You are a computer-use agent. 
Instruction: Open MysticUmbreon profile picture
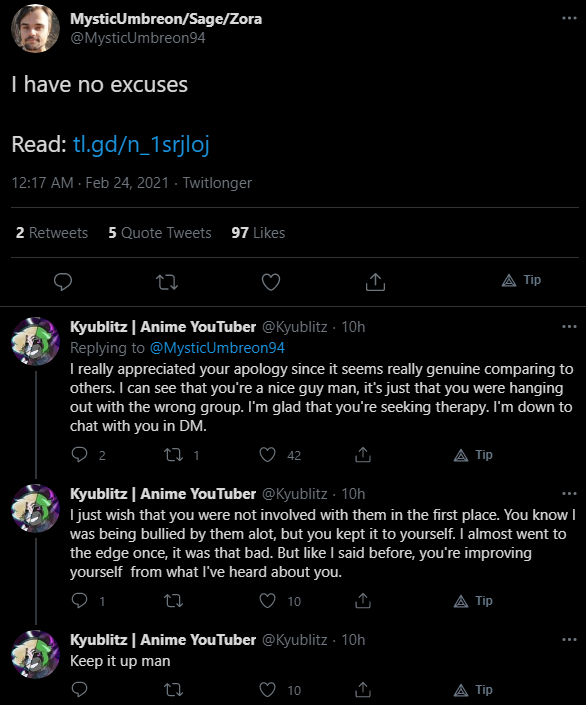point(36,28)
